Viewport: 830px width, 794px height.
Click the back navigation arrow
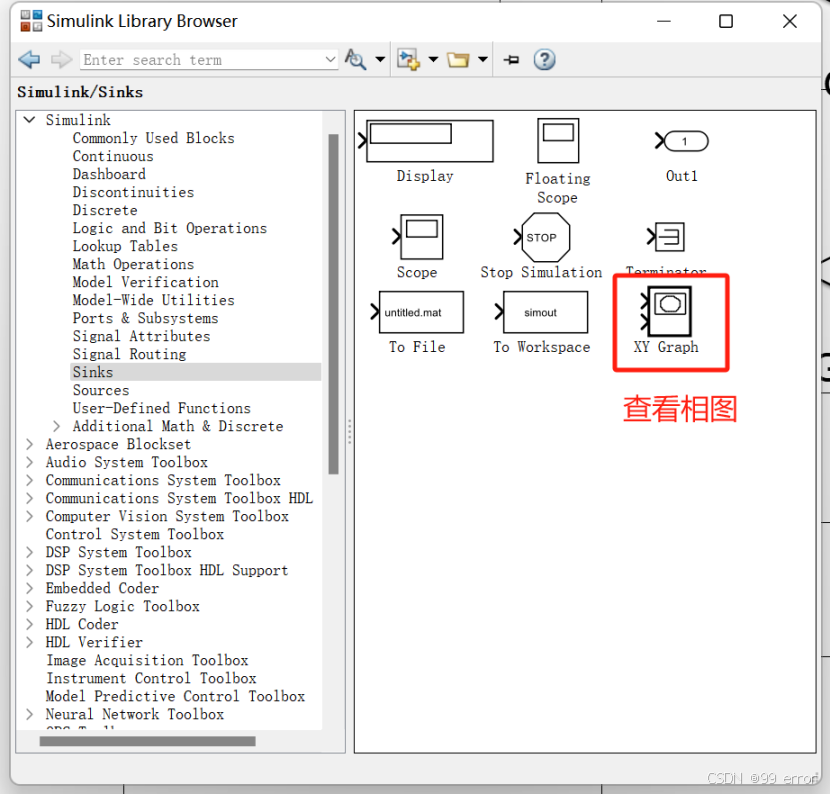pyautogui.click(x=28, y=59)
